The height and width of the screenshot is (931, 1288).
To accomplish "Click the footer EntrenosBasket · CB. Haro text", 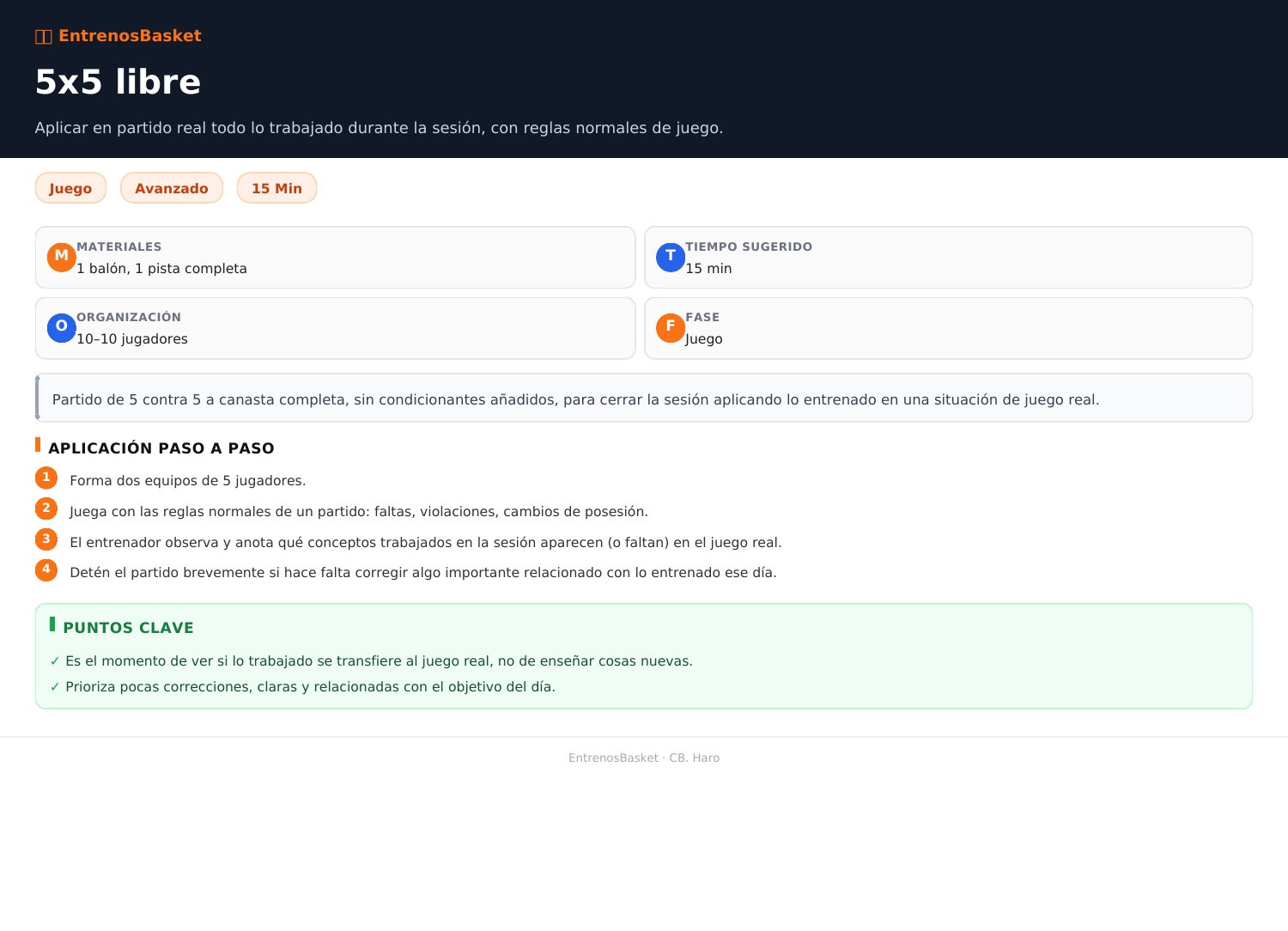I will (644, 758).
